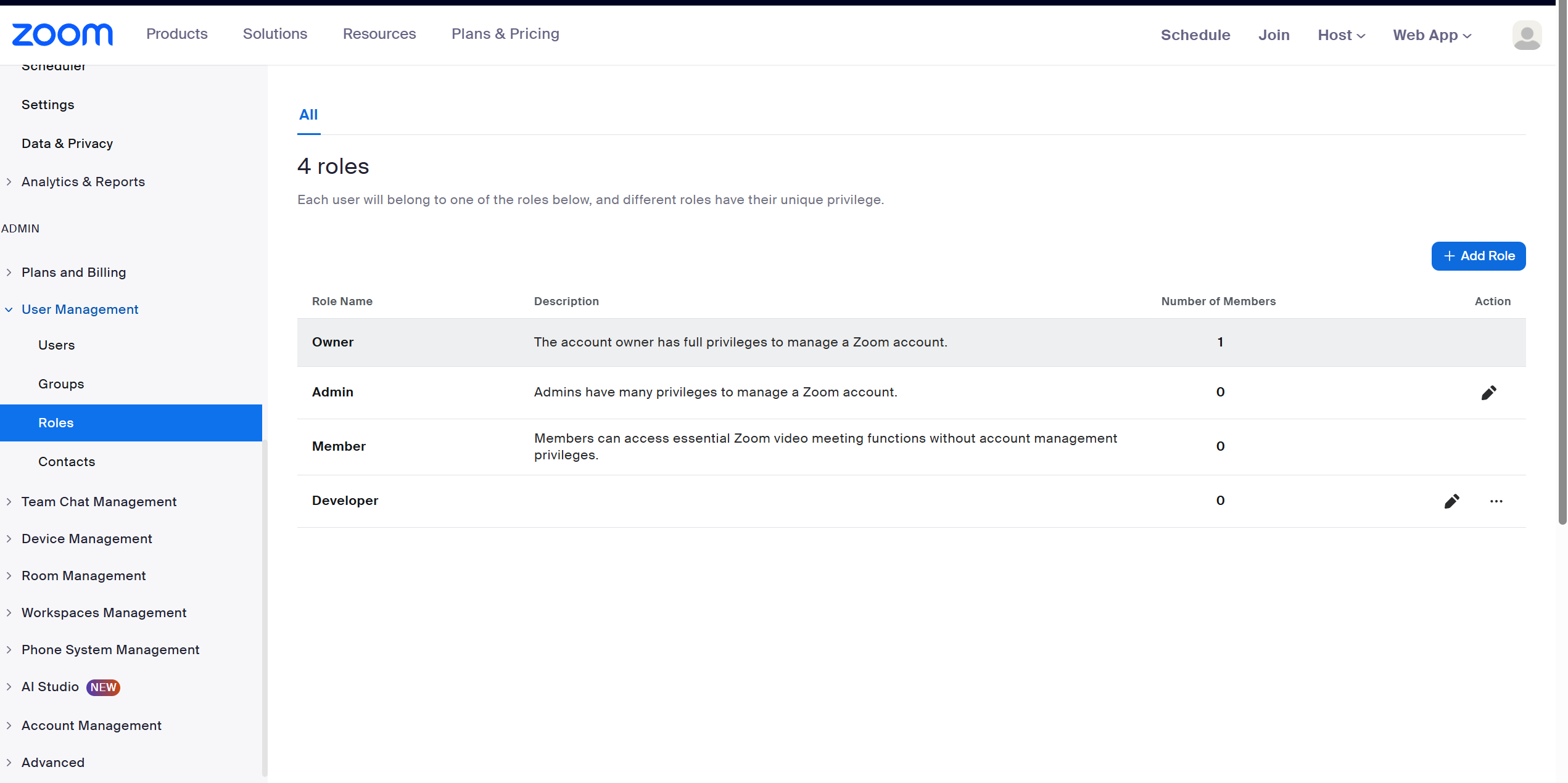Expand the AI Studio section

(50, 687)
